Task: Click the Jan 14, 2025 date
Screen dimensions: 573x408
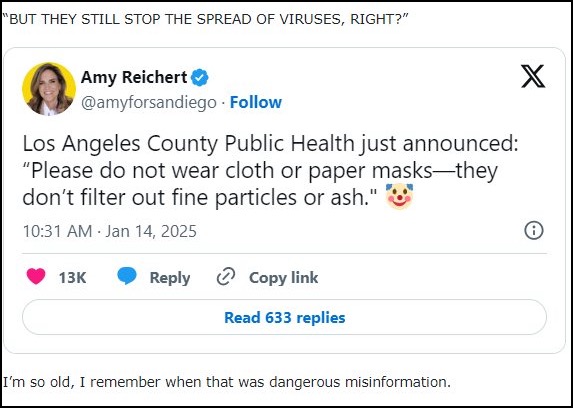Action: (151, 231)
